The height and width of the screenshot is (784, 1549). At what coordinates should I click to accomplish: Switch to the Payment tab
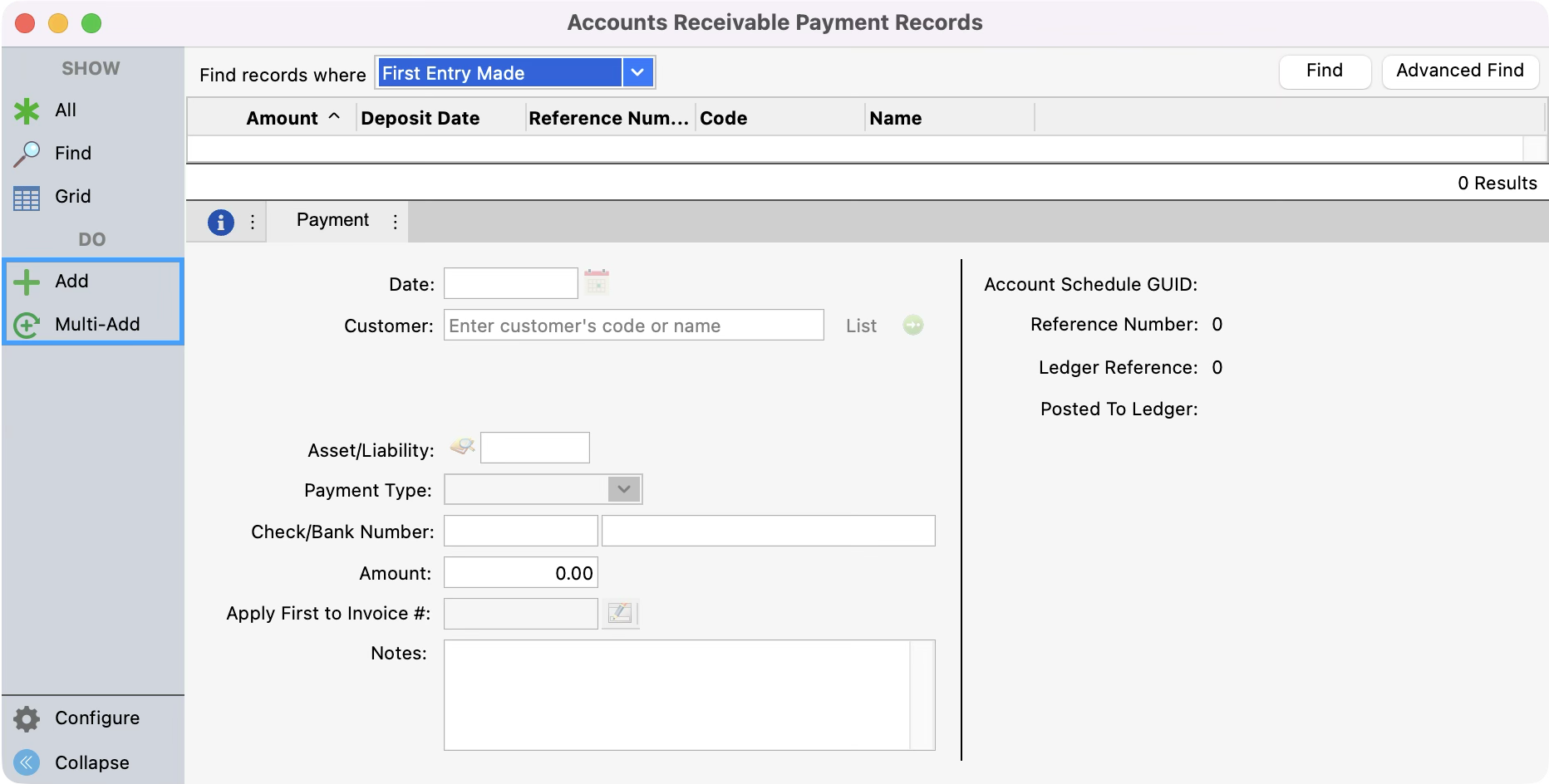click(332, 220)
